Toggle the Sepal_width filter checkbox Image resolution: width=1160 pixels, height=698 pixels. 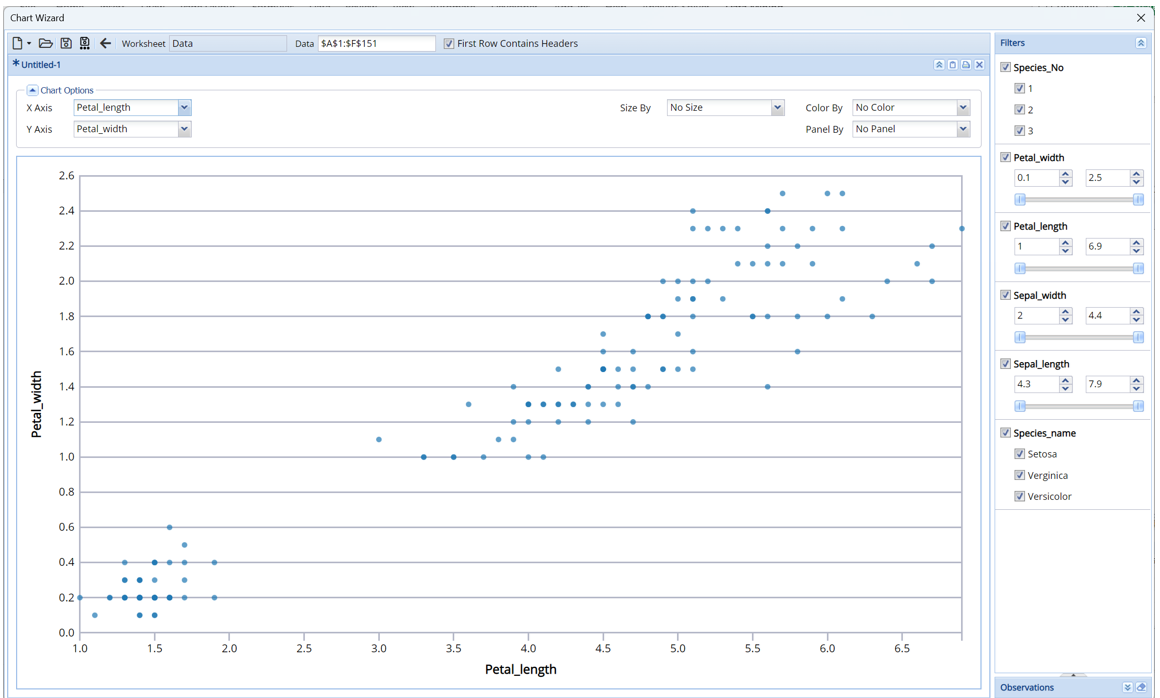pyautogui.click(x=1006, y=295)
